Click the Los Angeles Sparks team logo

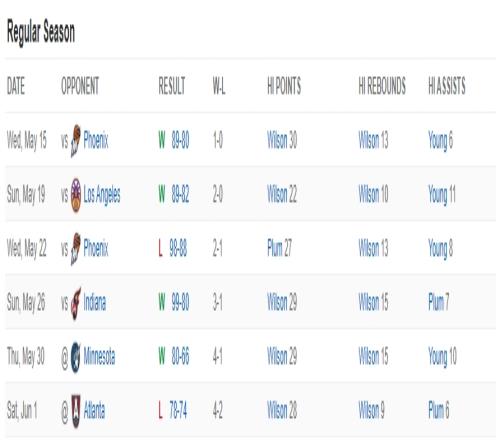pyautogui.click(x=76, y=195)
